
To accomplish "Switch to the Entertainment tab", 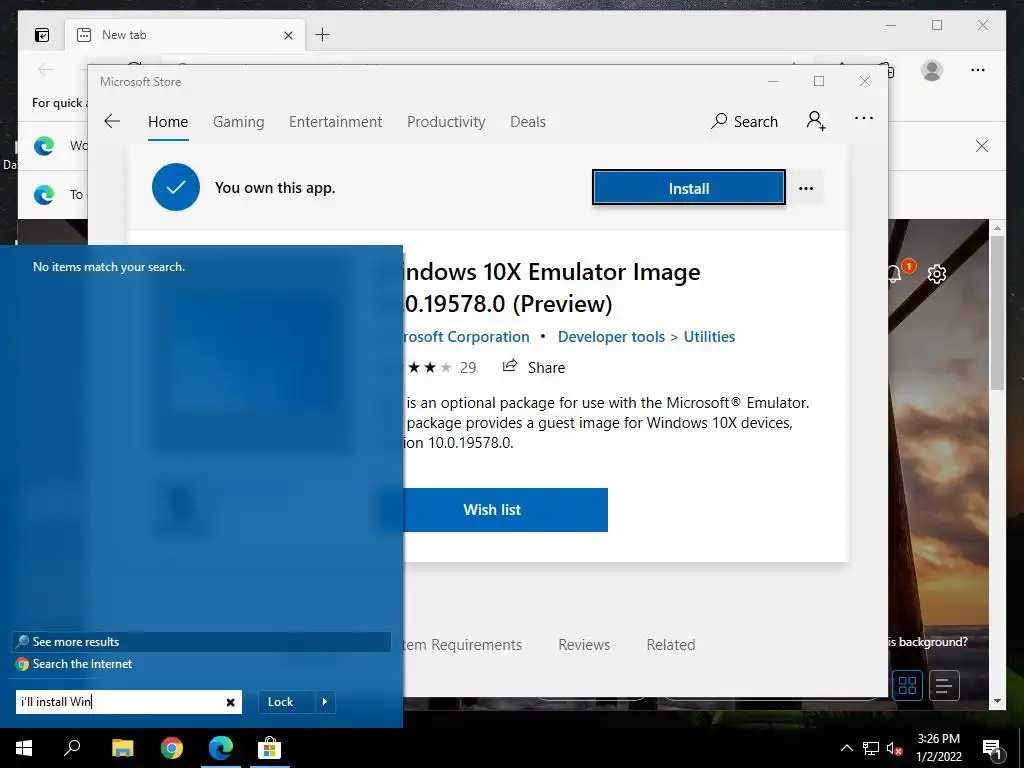I will 336,122.
